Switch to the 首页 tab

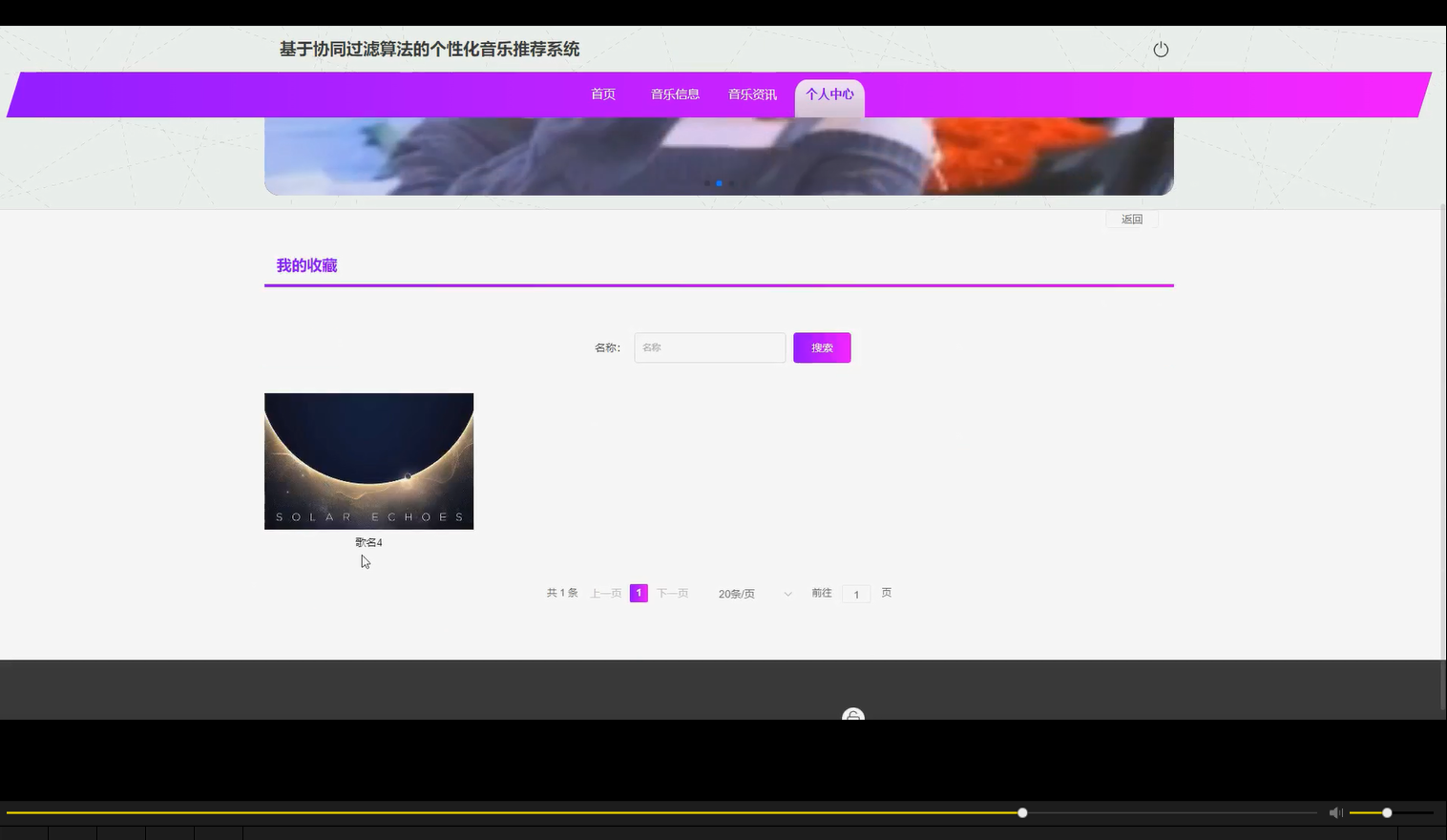tap(602, 94)
